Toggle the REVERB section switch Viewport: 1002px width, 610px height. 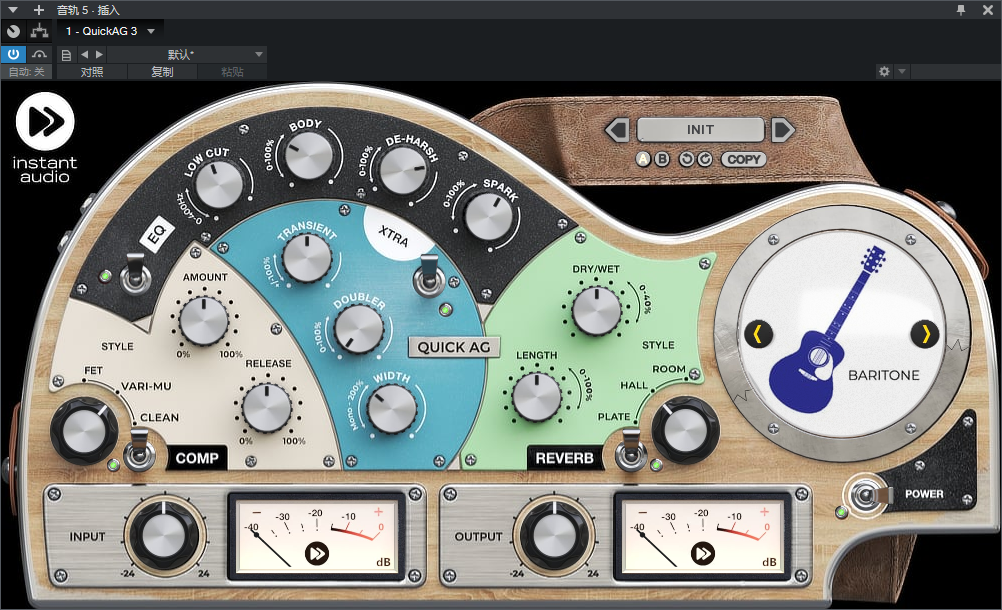pos(630,451)
